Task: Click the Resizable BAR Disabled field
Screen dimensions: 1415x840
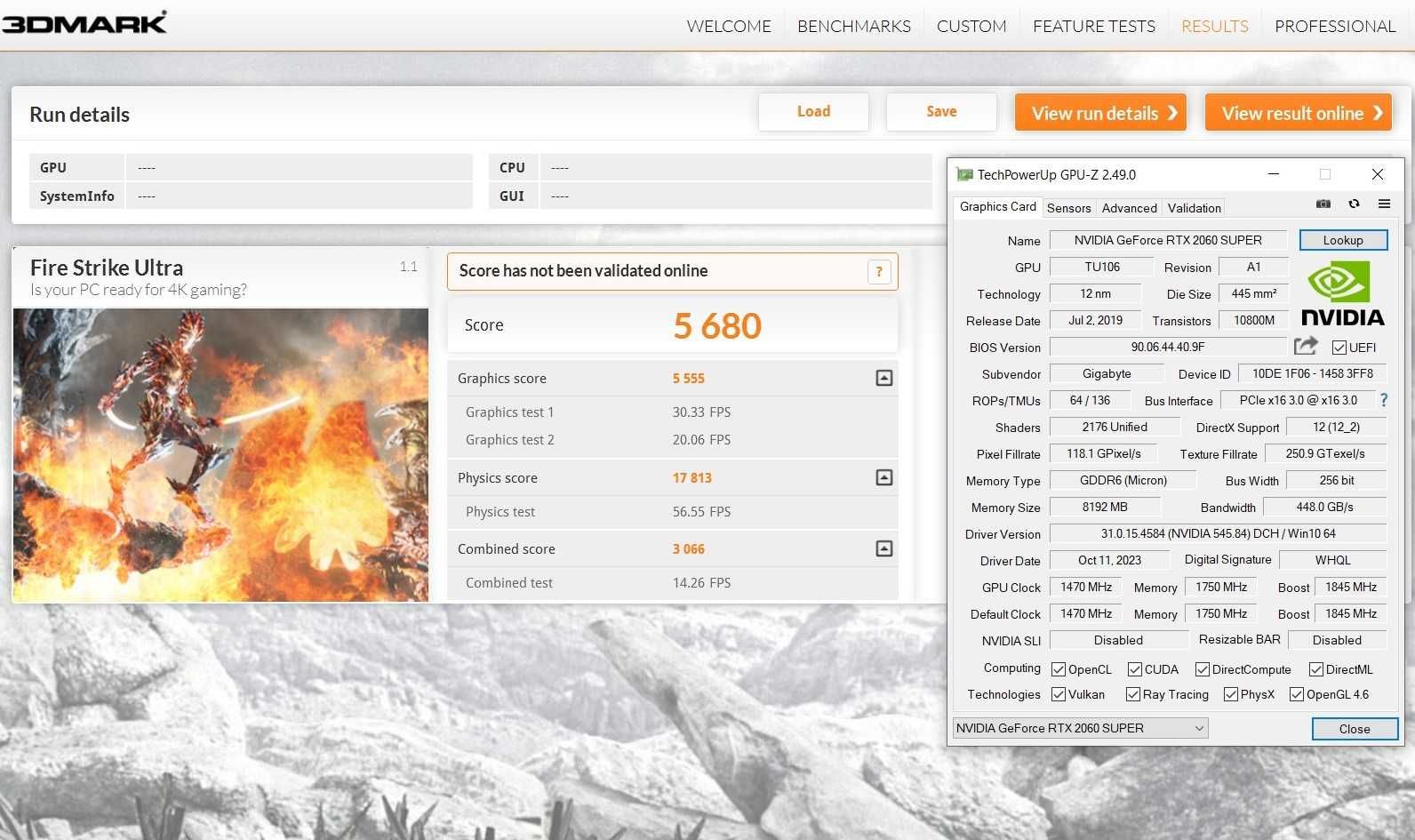Action: (x=1337, y=640)
